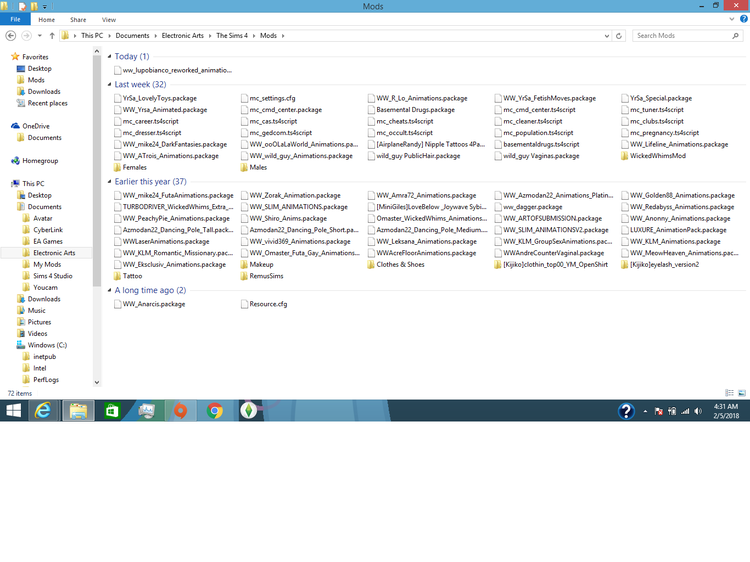This screenshot has width=750, height=562.
Task: Click the volume speaker tray icon
Action: (x=698, y=411)
